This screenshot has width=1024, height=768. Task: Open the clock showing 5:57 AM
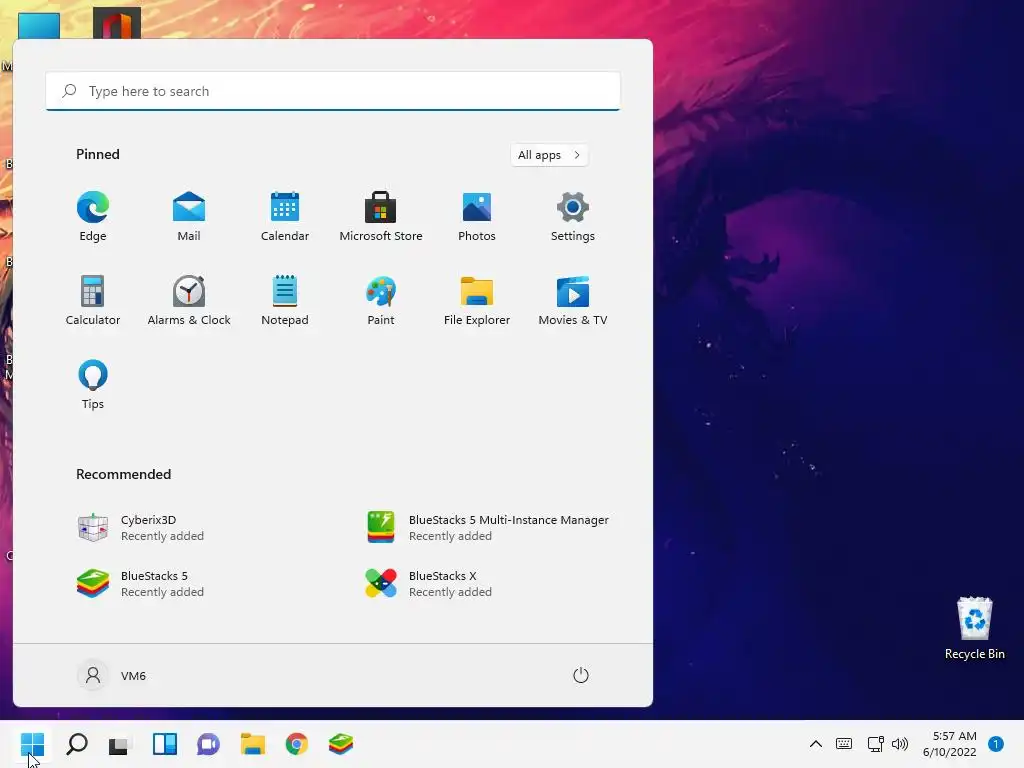click(950, 744)
